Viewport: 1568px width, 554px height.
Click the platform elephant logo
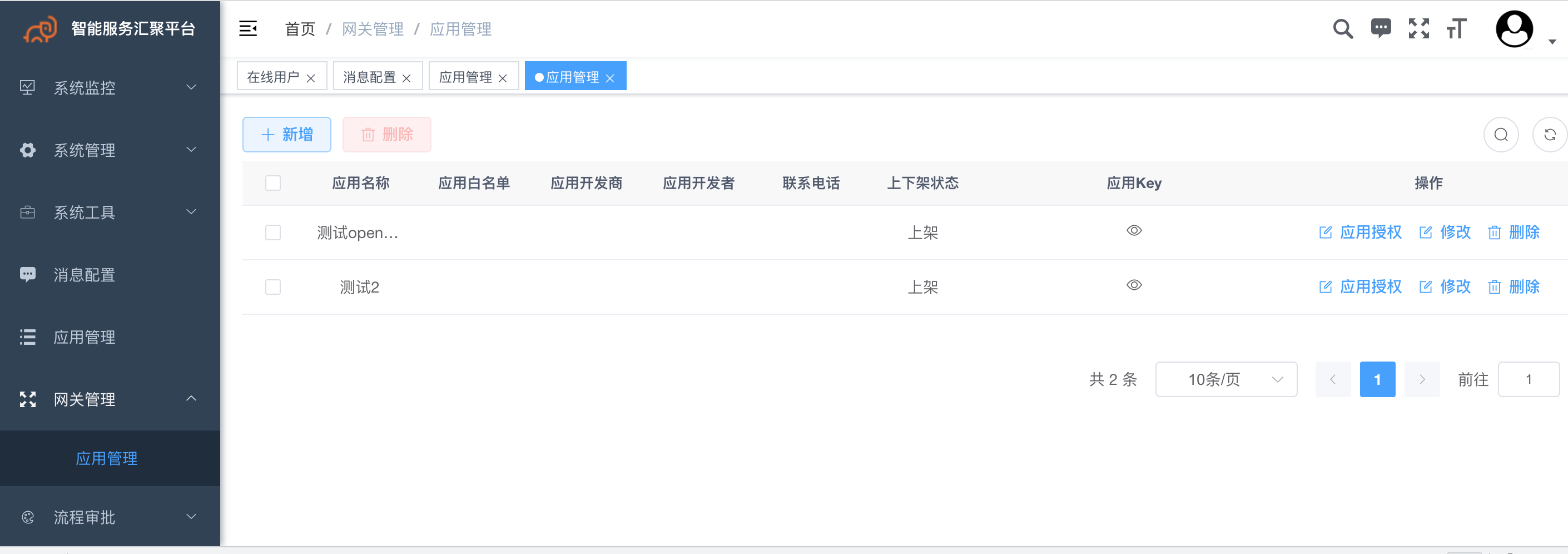point(40,28)
